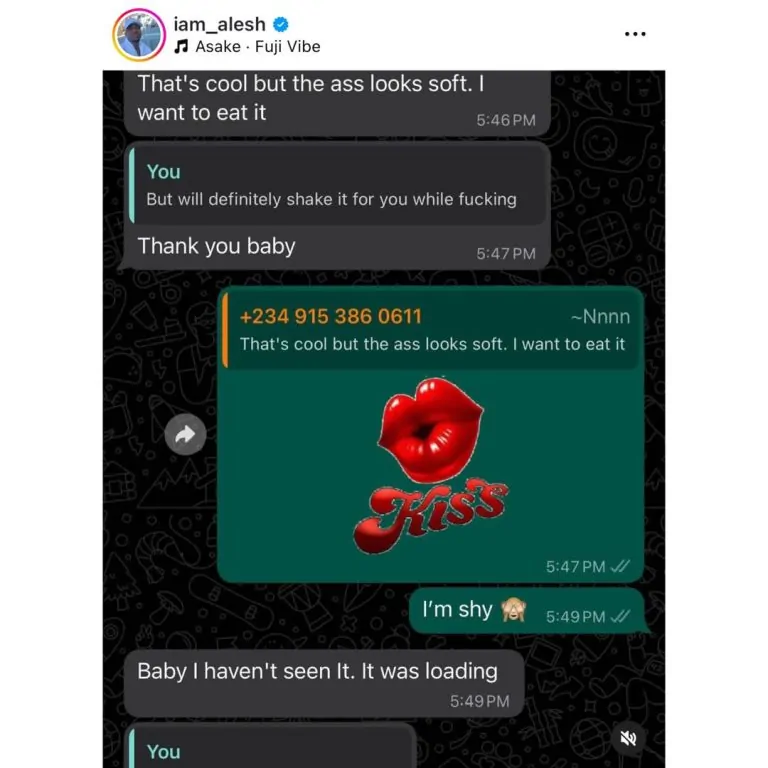Viewport: 768px width, 768px height.
Task: Click the read ticks beside 5:49 PM
Action: click(621, 616)
